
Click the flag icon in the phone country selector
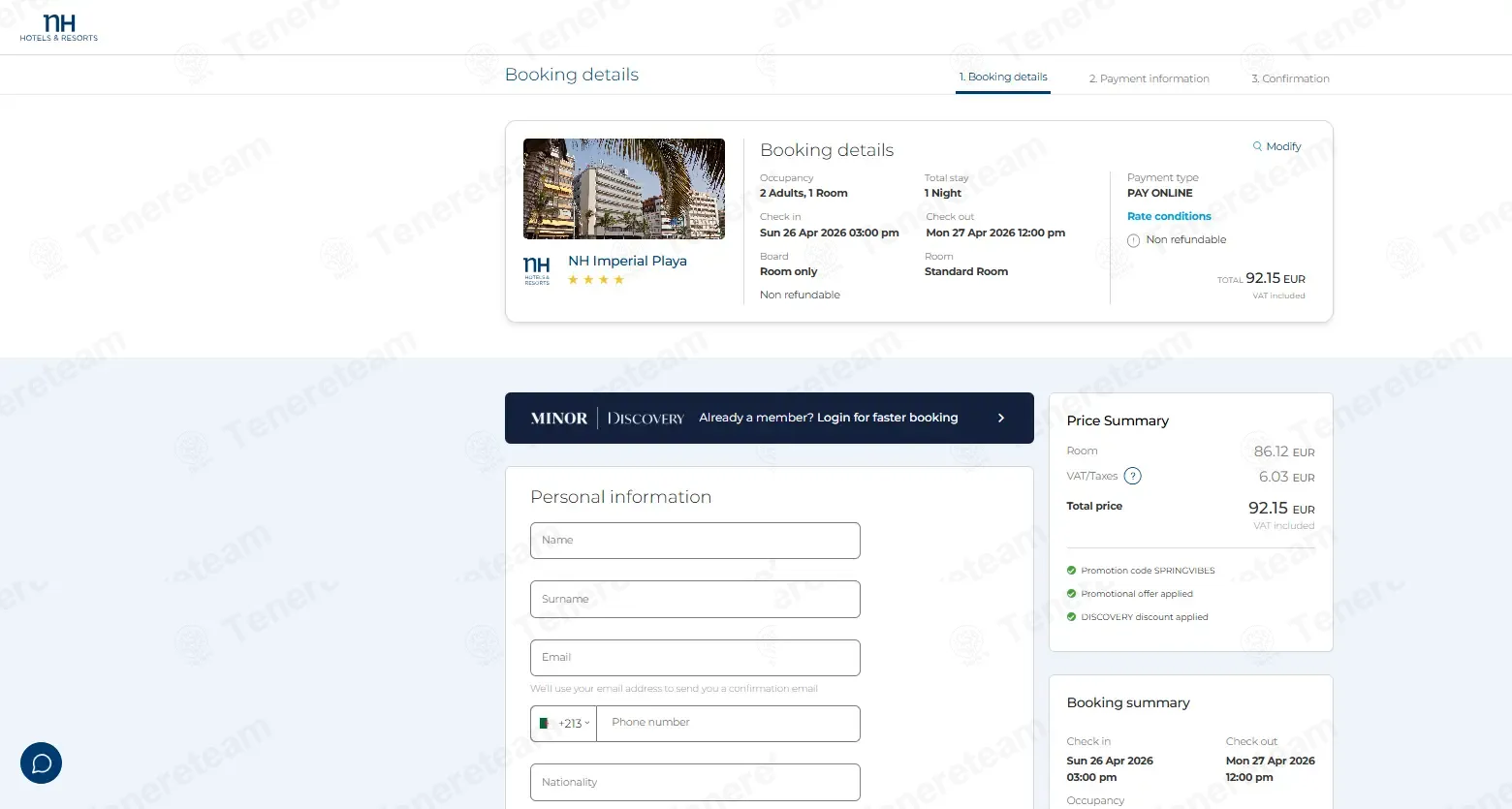545,724
